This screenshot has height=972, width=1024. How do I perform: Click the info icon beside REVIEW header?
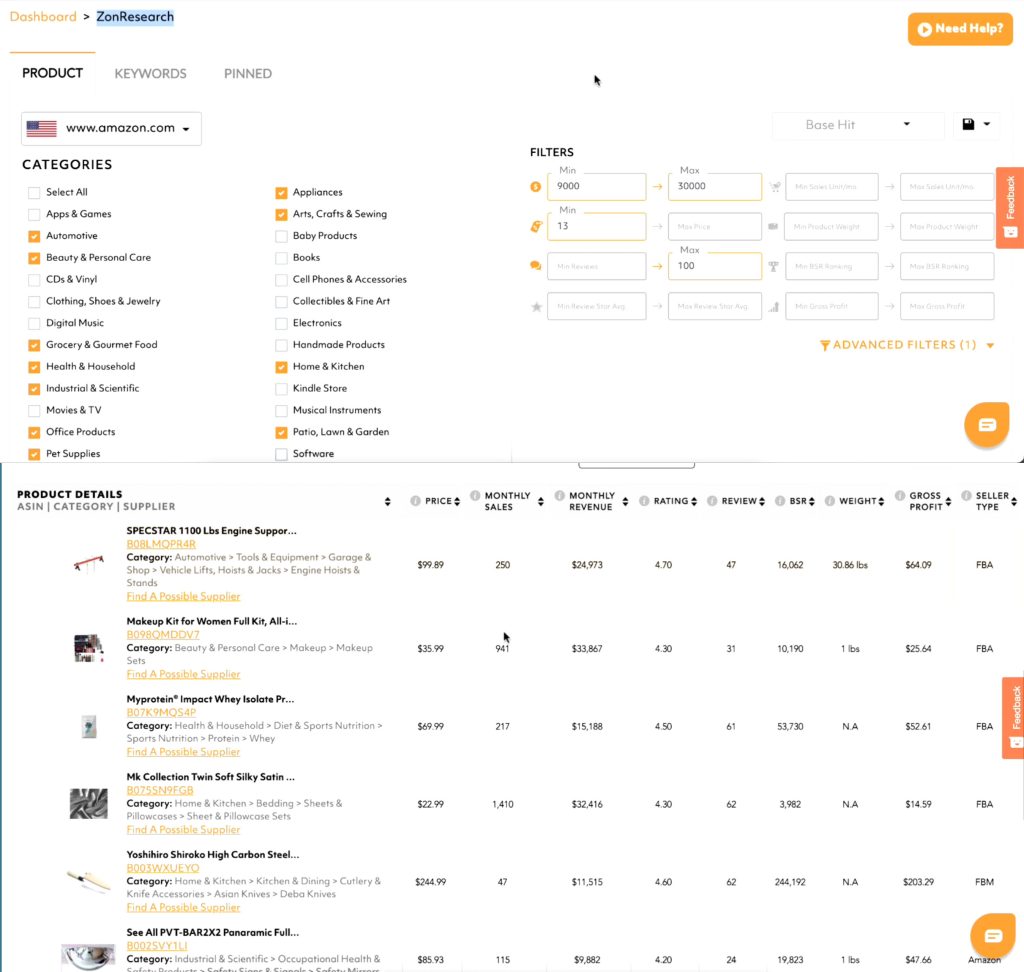(x=712, y=501)
